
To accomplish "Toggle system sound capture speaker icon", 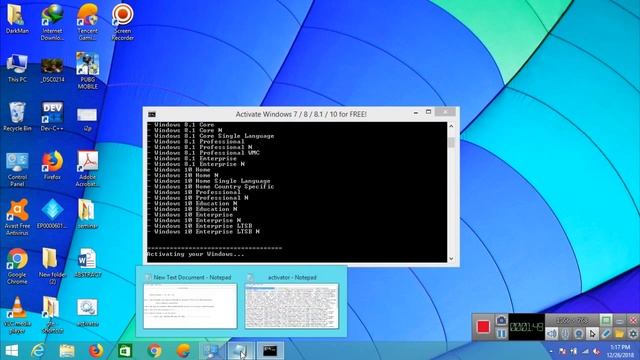I will pyautogui.click(x=551, y=333).
